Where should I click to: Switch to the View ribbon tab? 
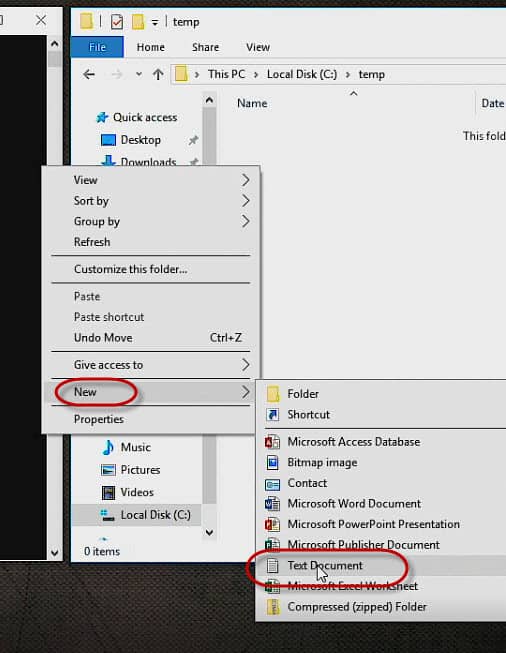pyautogui.click(x=258, y=47)
